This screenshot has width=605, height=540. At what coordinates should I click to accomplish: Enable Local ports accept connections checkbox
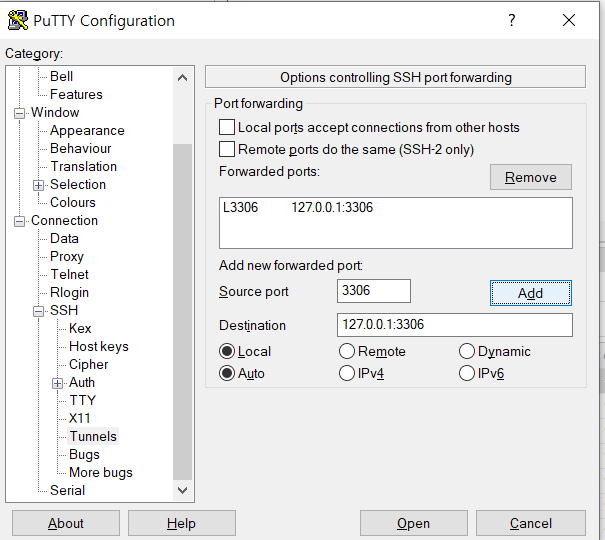(x=227, y=127)
